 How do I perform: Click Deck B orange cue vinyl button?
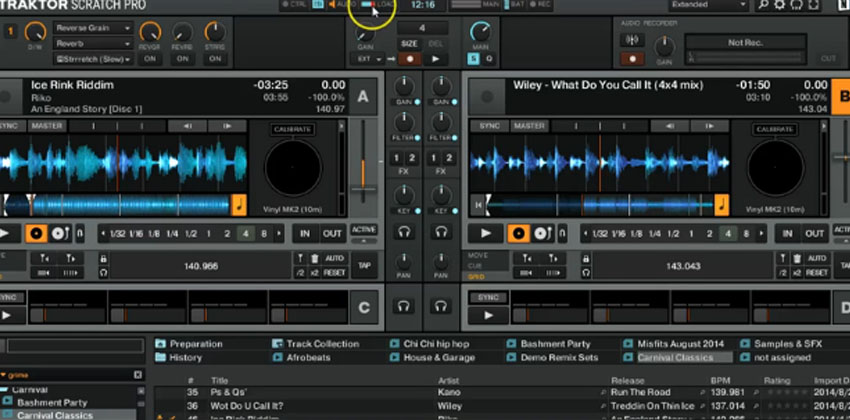(x=519, y=234)
